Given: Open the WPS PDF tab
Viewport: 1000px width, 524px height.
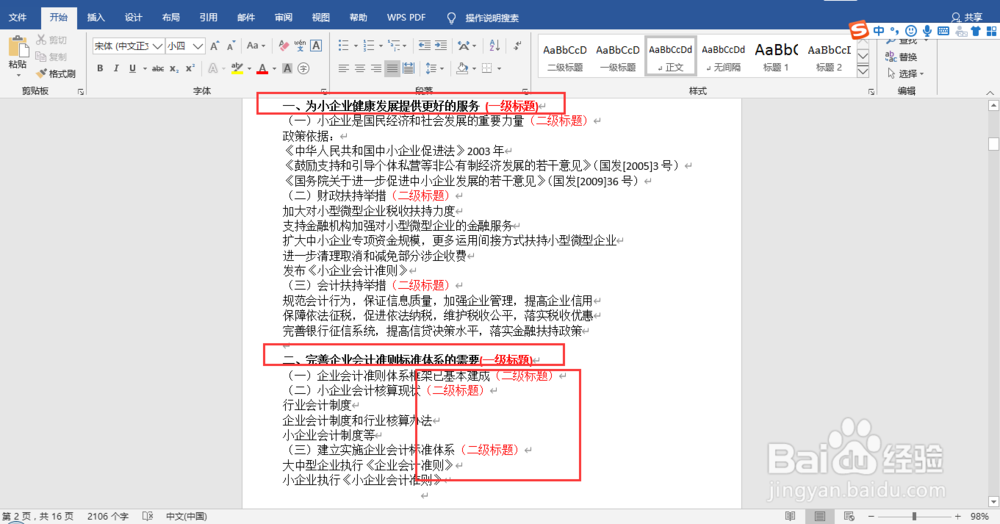Looking at the screenshot, I should pyautogui.click(x=406, y=17).
